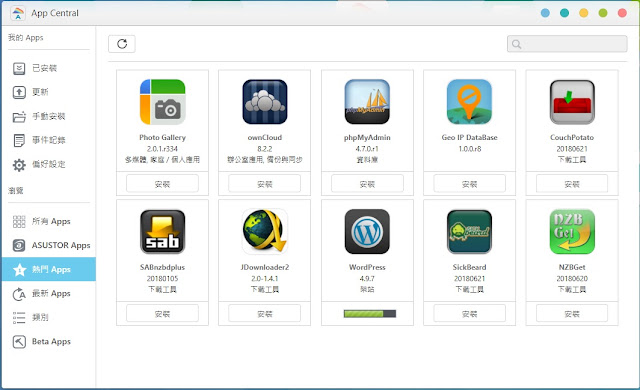Select 熱門 Apps in sidebar
The image size is (640, 390).
pos(49,269)
